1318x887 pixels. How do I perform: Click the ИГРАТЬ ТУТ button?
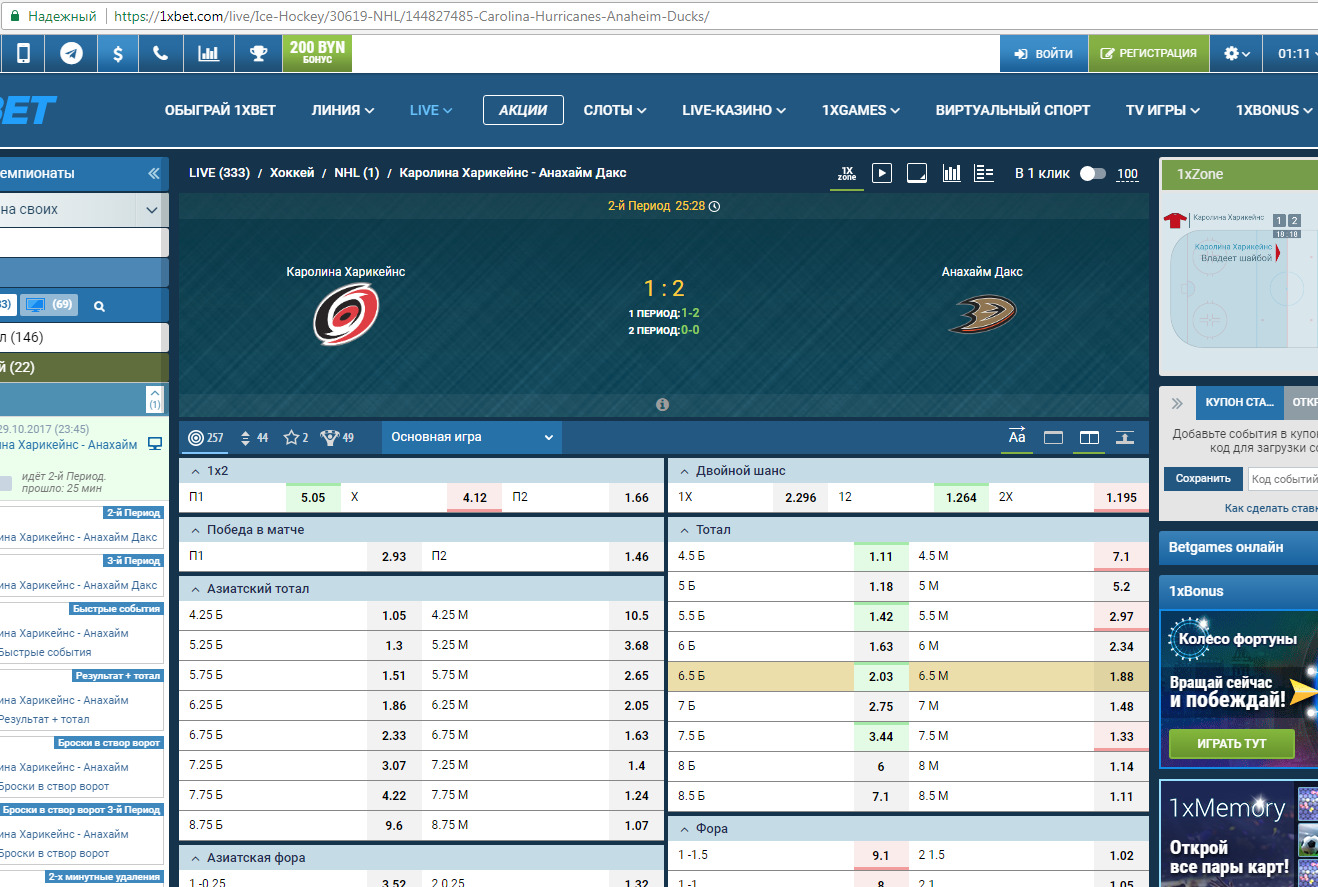[1231, 743]
